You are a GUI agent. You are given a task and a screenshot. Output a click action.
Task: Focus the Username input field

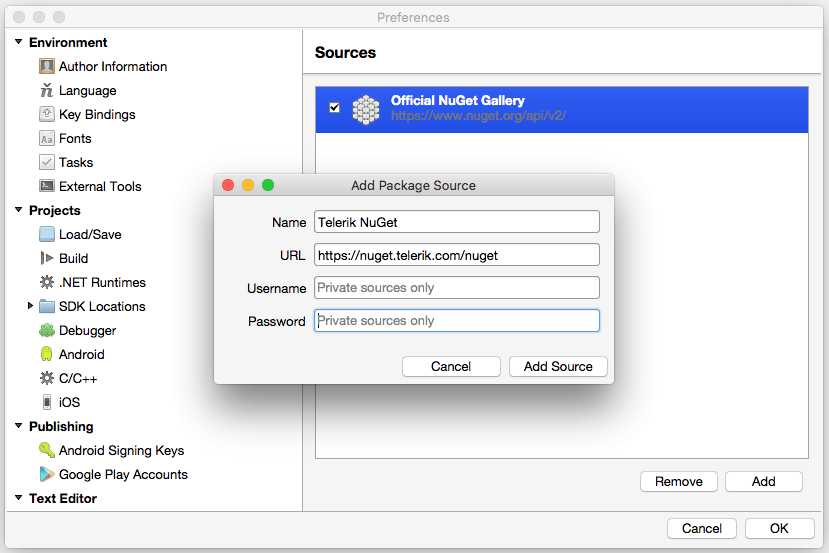point(457,288)
